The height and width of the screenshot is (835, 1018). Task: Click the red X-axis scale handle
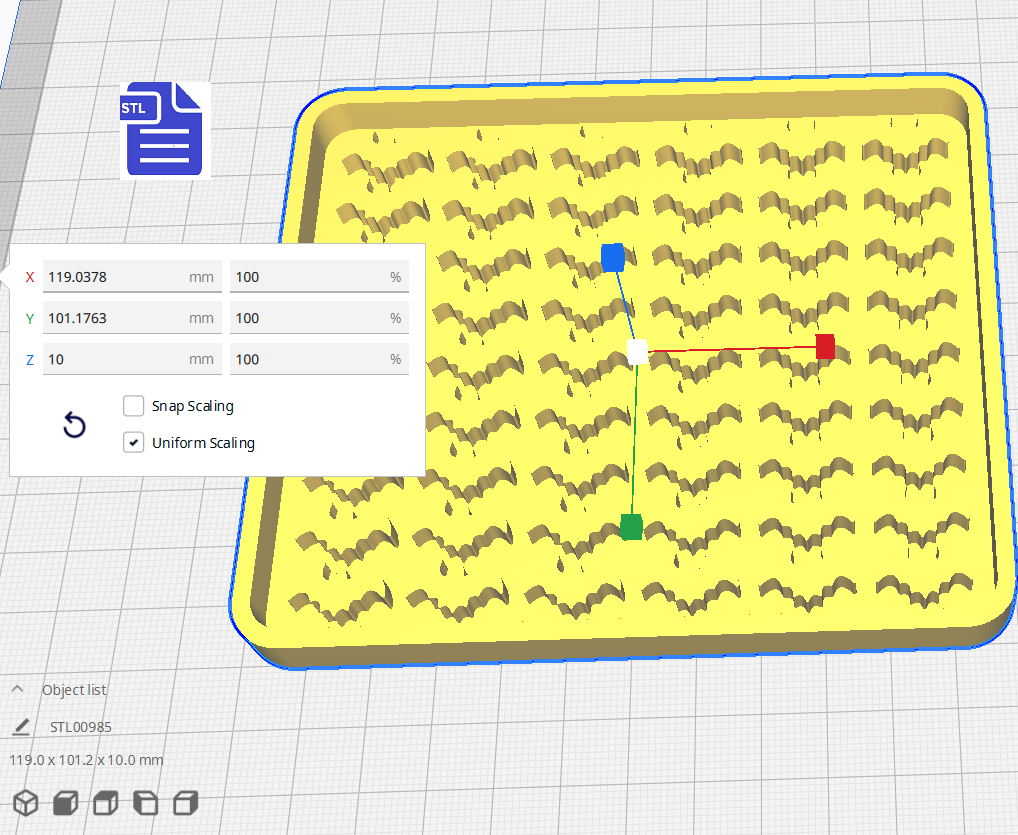click(825, 347)
